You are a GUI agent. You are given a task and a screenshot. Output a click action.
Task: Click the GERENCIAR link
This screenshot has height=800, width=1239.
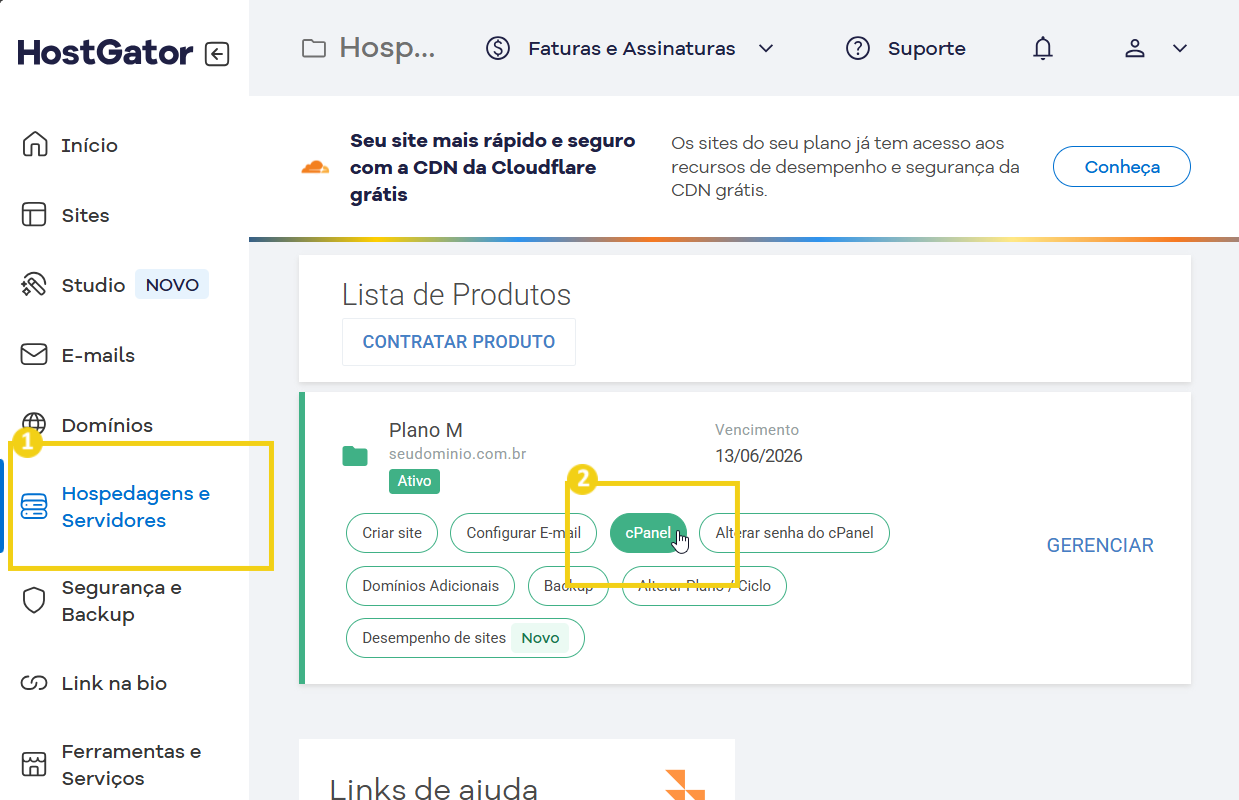(x=1100, y=545)
